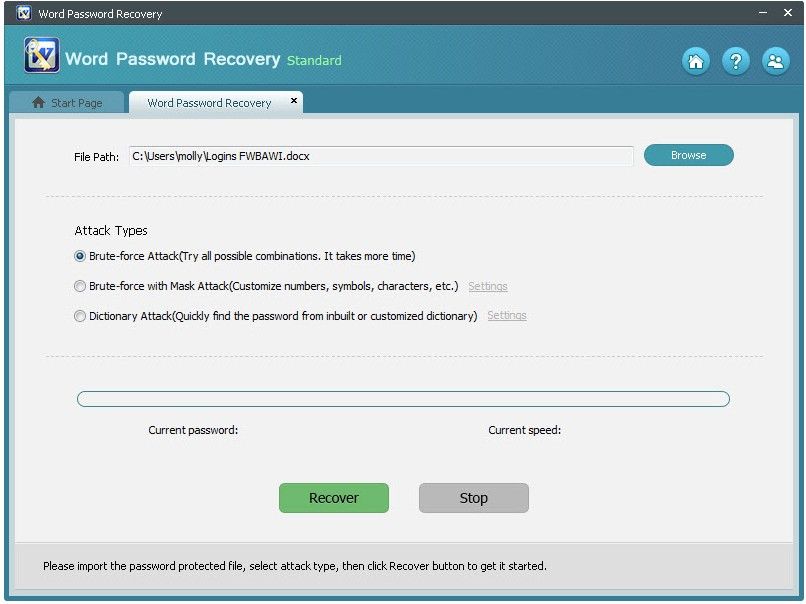This screenshot has width=806, height=604.
Task: Click the green Recover button
Action: coord(334,498)
